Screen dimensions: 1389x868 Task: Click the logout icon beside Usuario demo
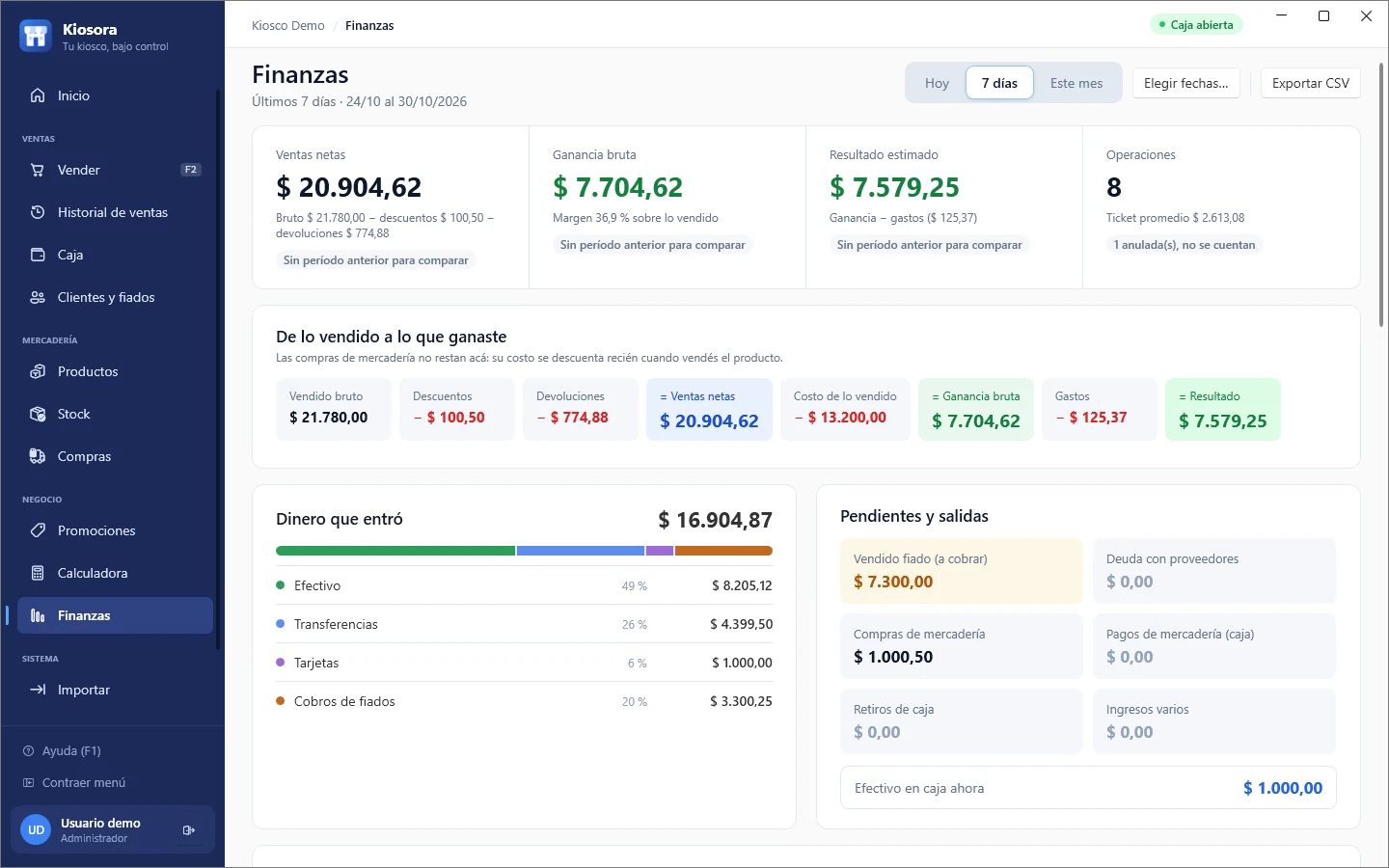pyautogui.click(x=189, y=829)
